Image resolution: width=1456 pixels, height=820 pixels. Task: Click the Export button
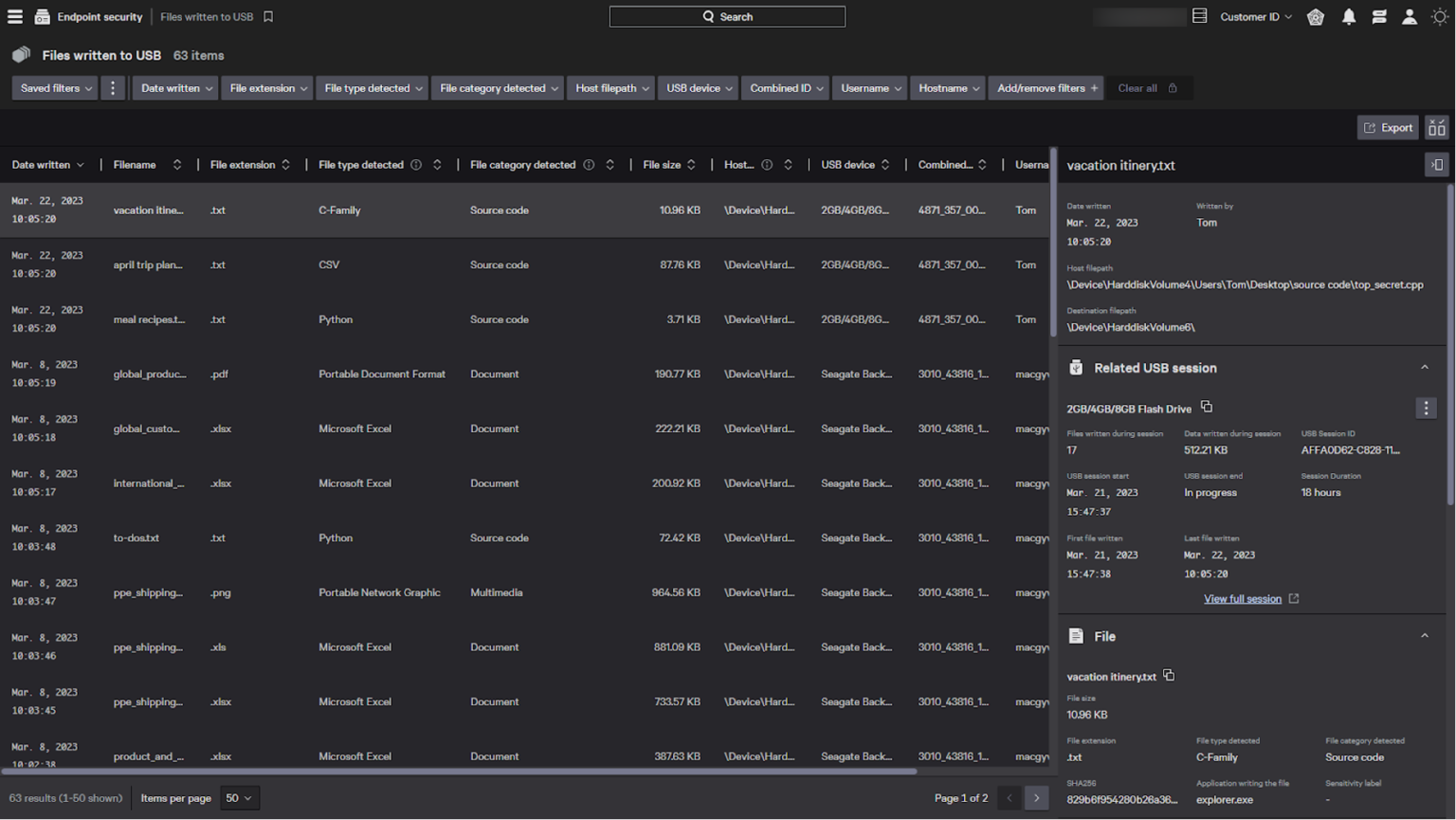tap(1388, 128)
